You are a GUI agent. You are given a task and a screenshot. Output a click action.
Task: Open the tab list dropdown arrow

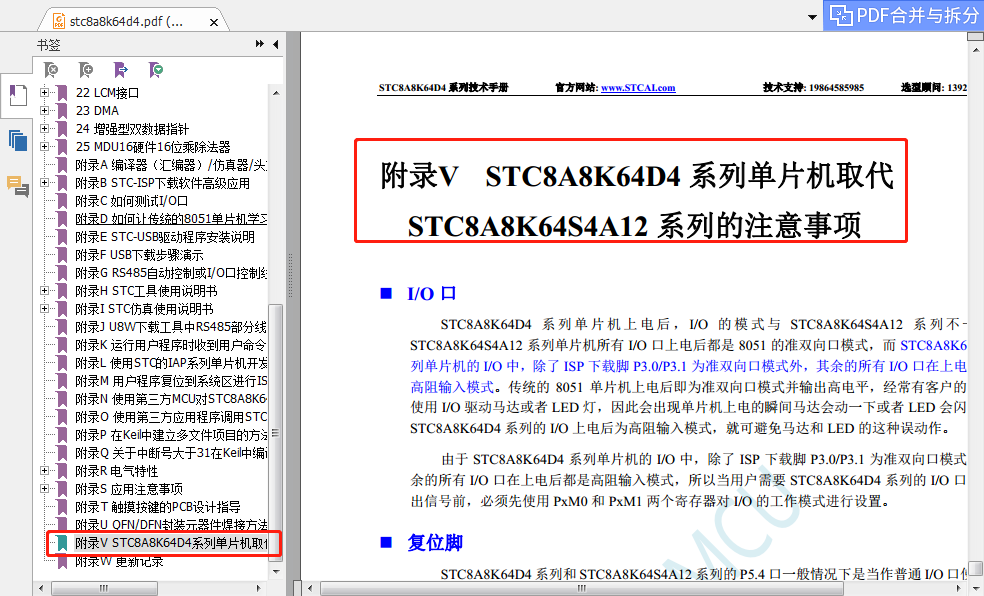812,17
